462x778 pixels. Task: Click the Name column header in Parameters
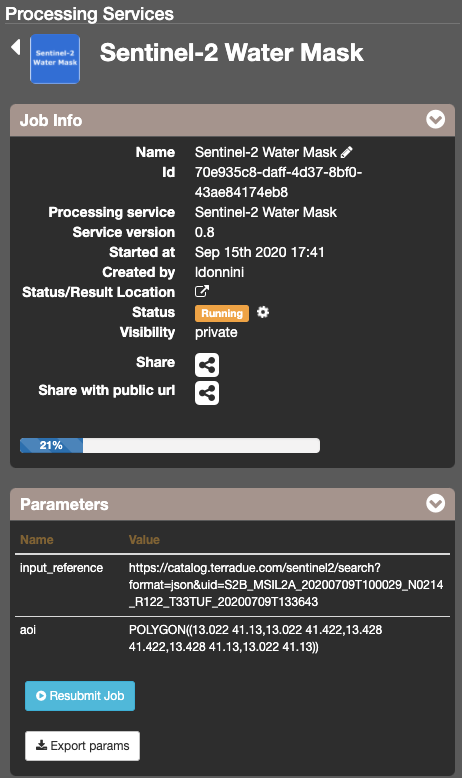click(x=37, y=539)
